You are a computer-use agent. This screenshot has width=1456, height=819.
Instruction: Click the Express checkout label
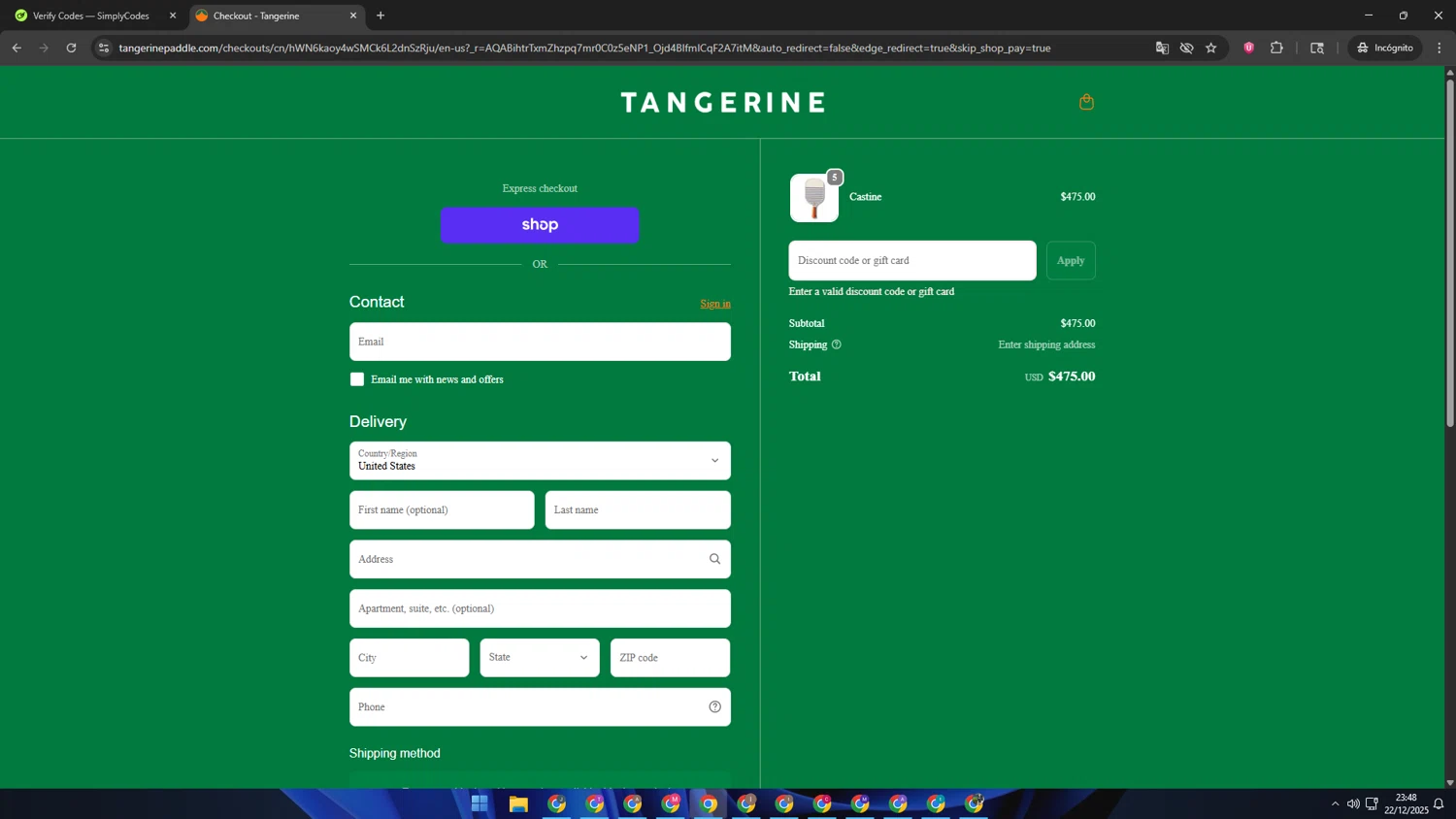pos(540,188)
